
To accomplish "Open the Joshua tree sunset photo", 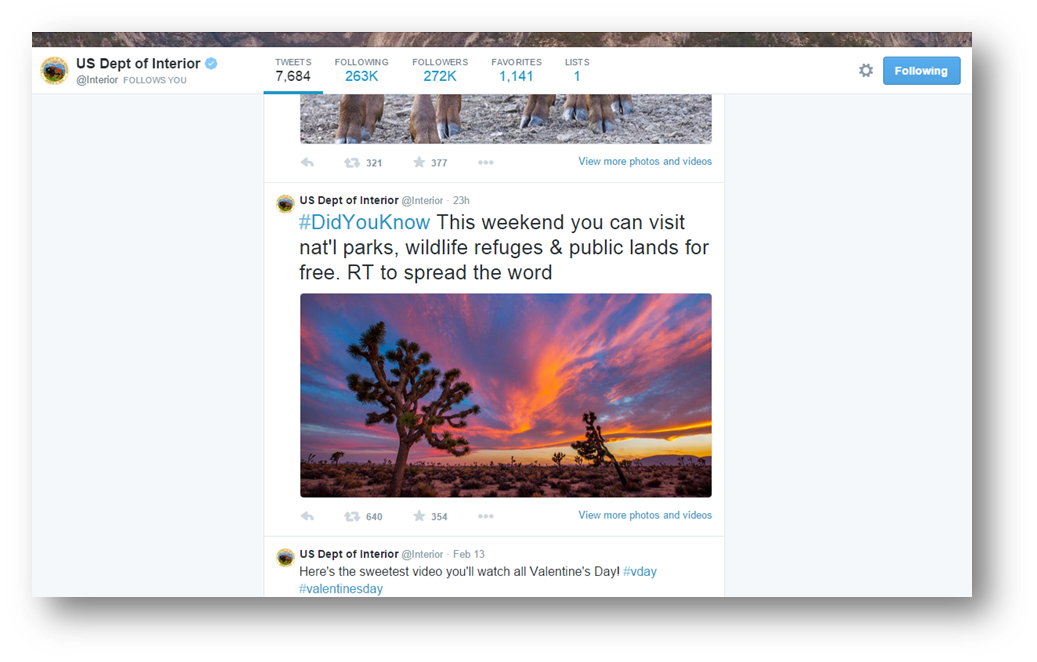I will click(506, 395).
